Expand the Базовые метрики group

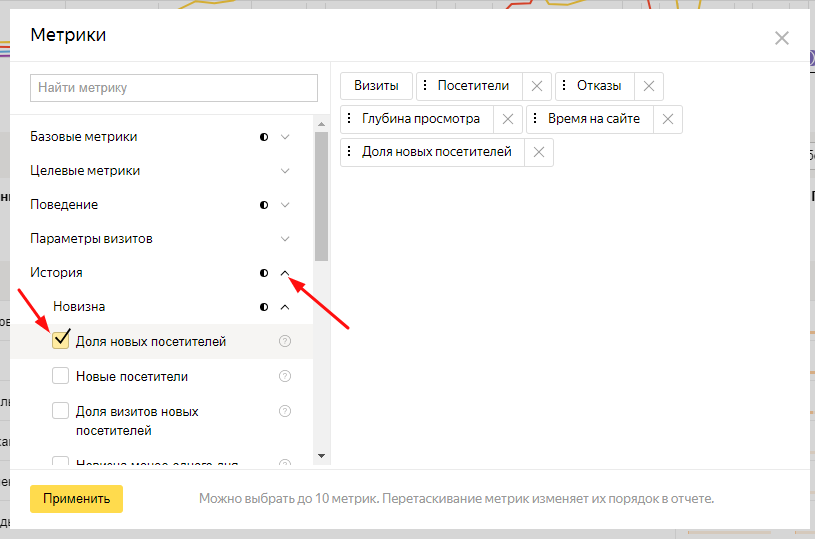[285, 137]
